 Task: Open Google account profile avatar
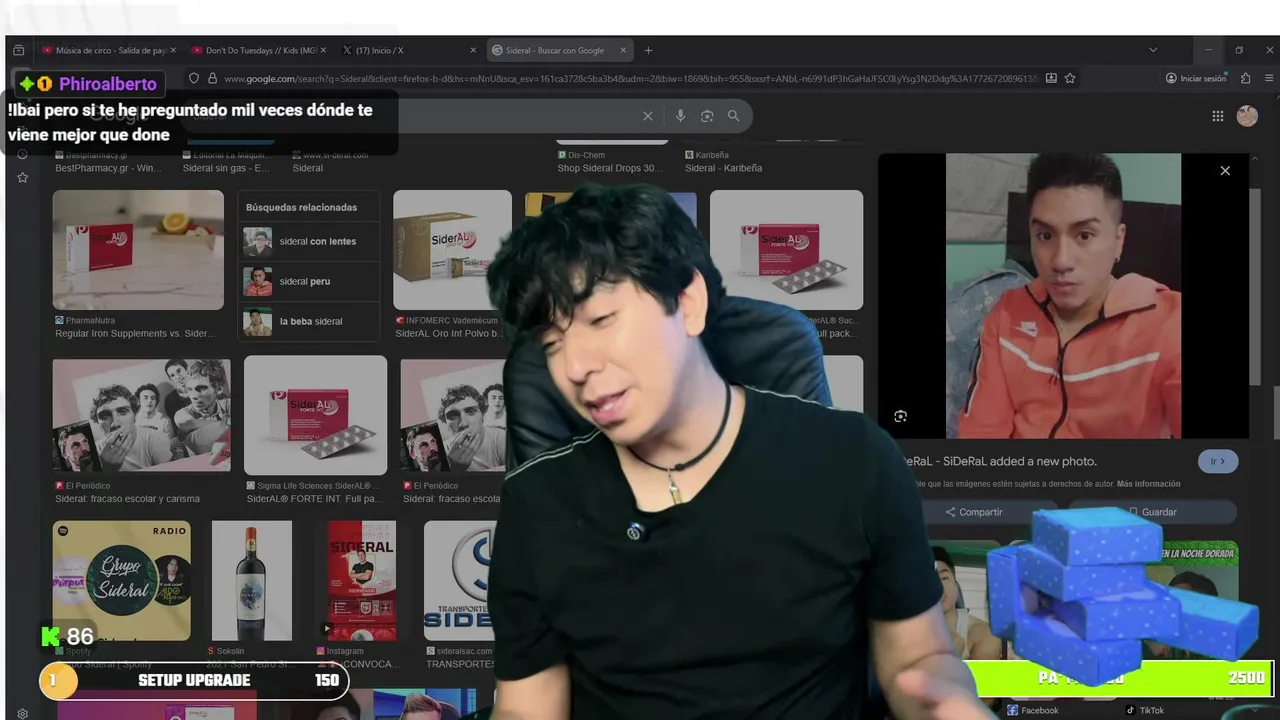point(1247,116)
